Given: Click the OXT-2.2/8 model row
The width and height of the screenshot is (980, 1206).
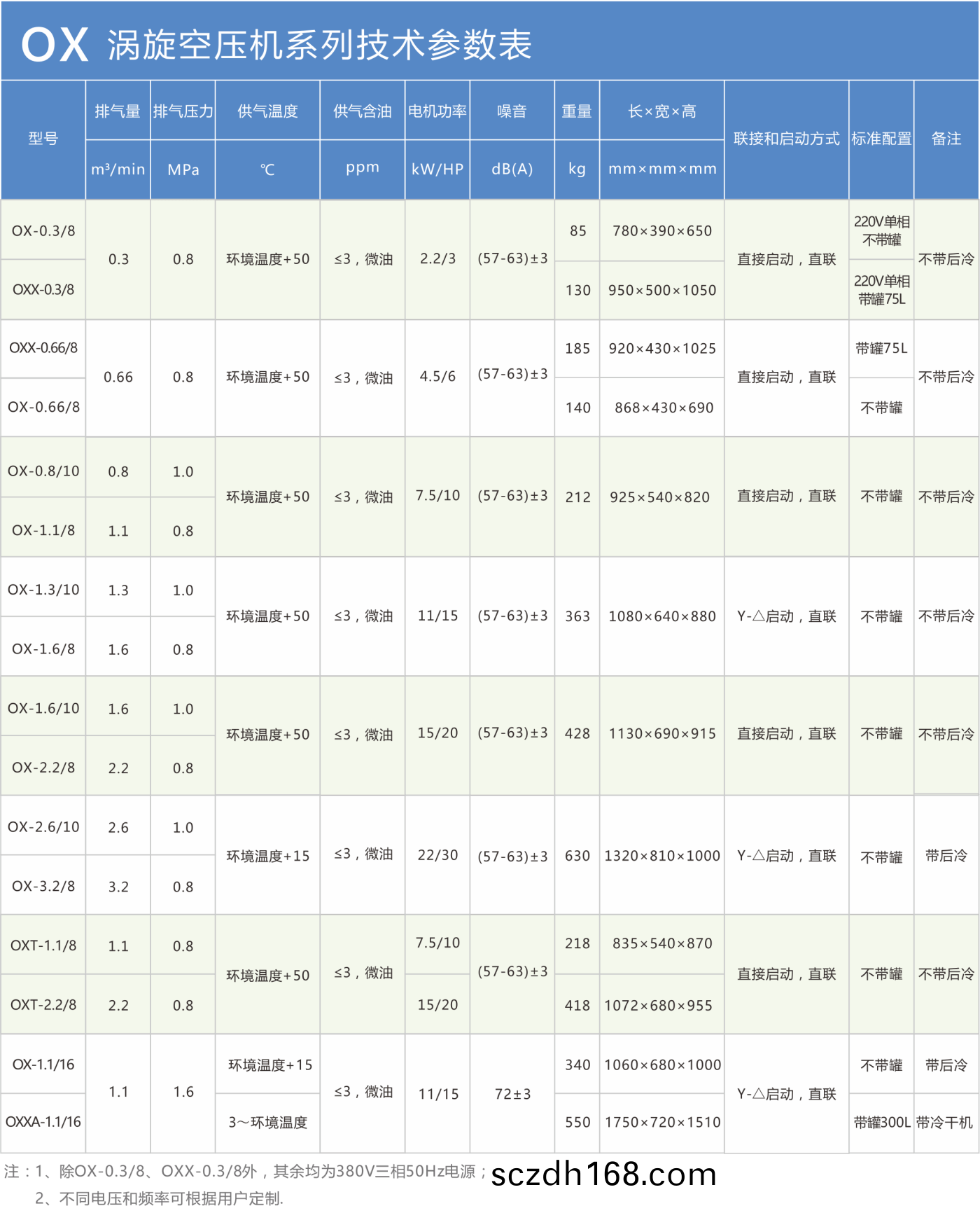Looking at the screenshot, I should coord(43,1005).
